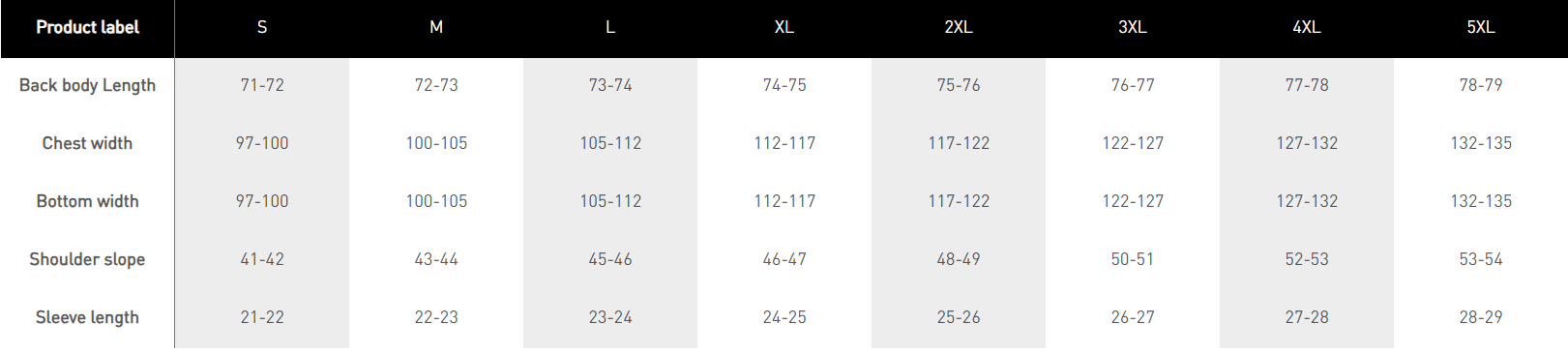The height and width of the screenshot is (353, 1568).
Task: Click the Shoulder slope row label
Action: click(x=87, y=259)
